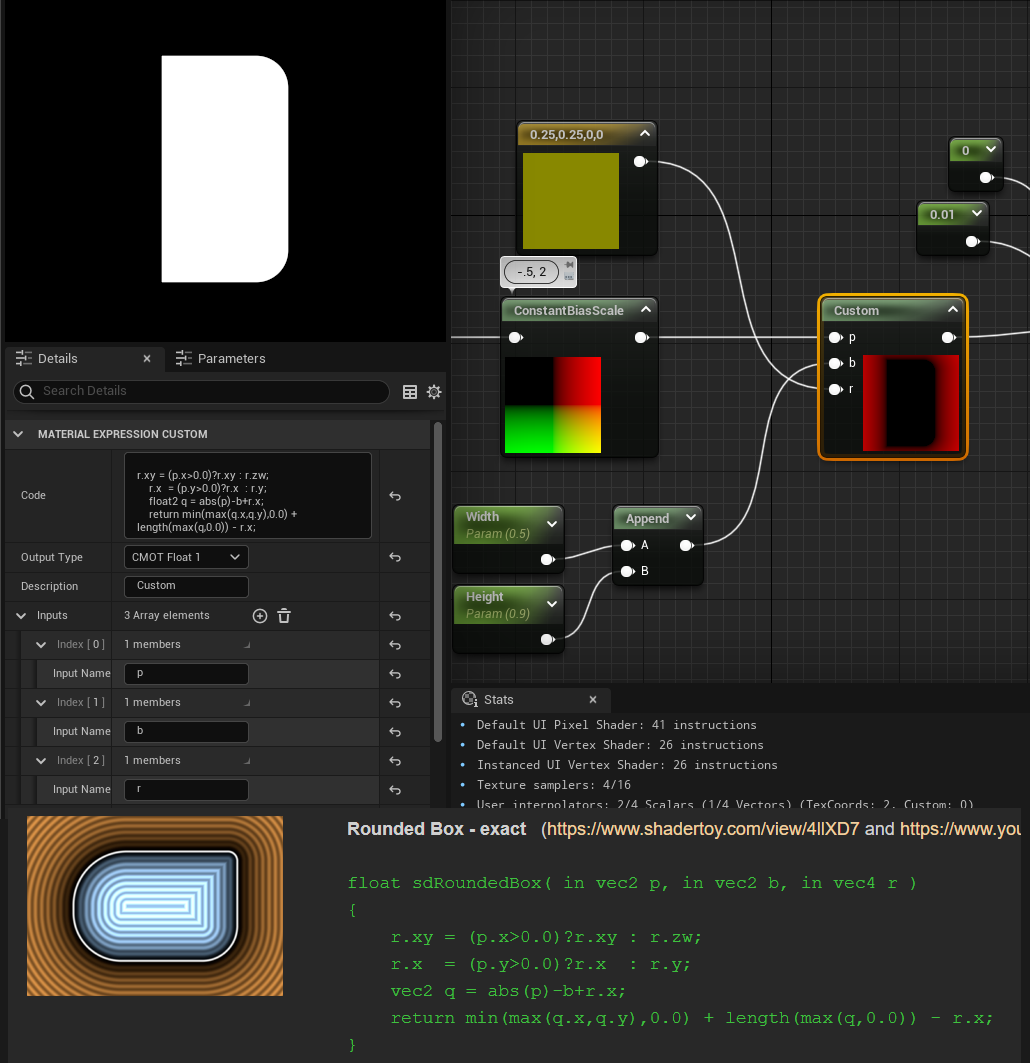The image size is (1030, 1063).
Task: Expand the Width parameter node chevron
Action: 552,524
